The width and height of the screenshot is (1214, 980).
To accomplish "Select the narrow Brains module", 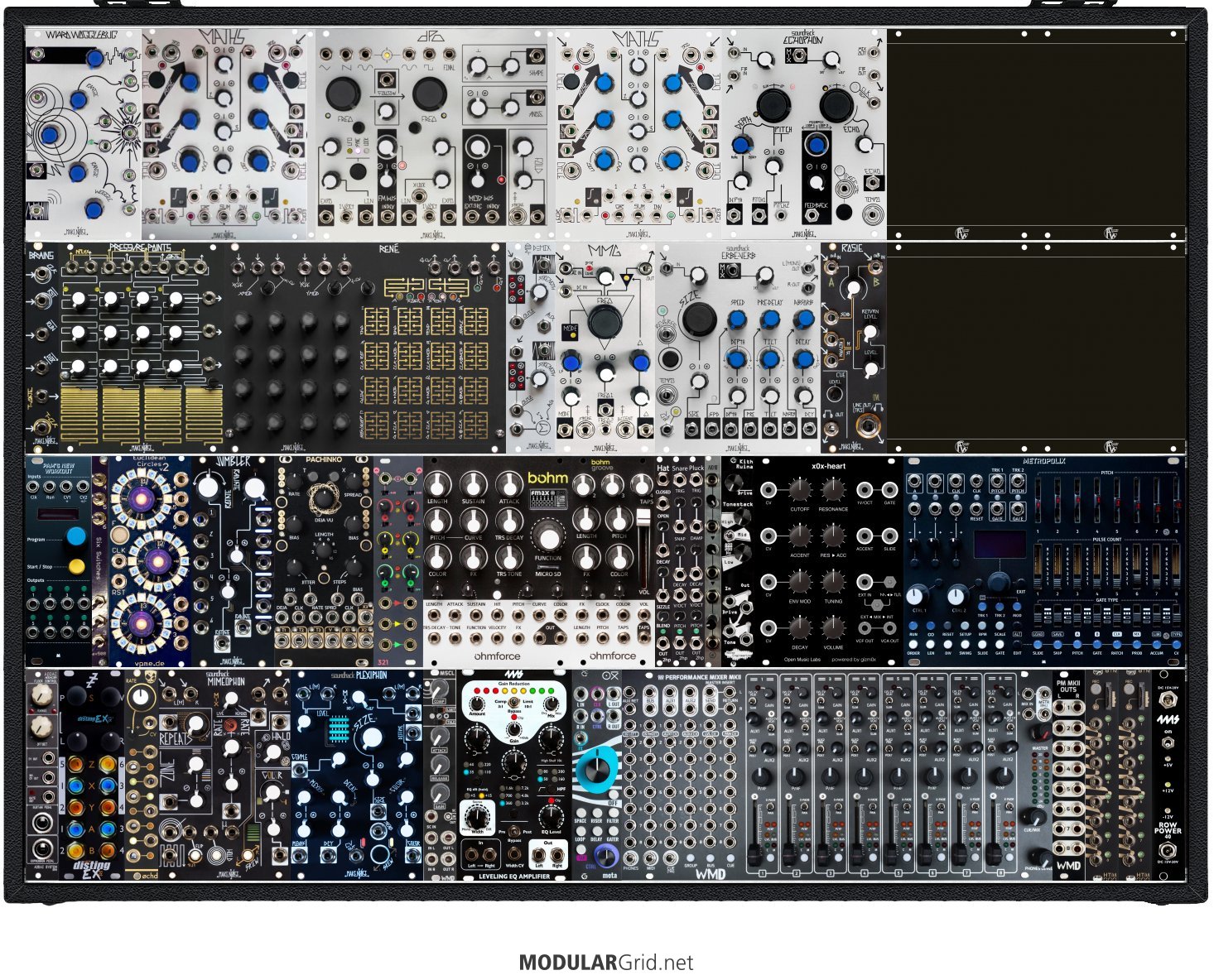I will point(41,348).
